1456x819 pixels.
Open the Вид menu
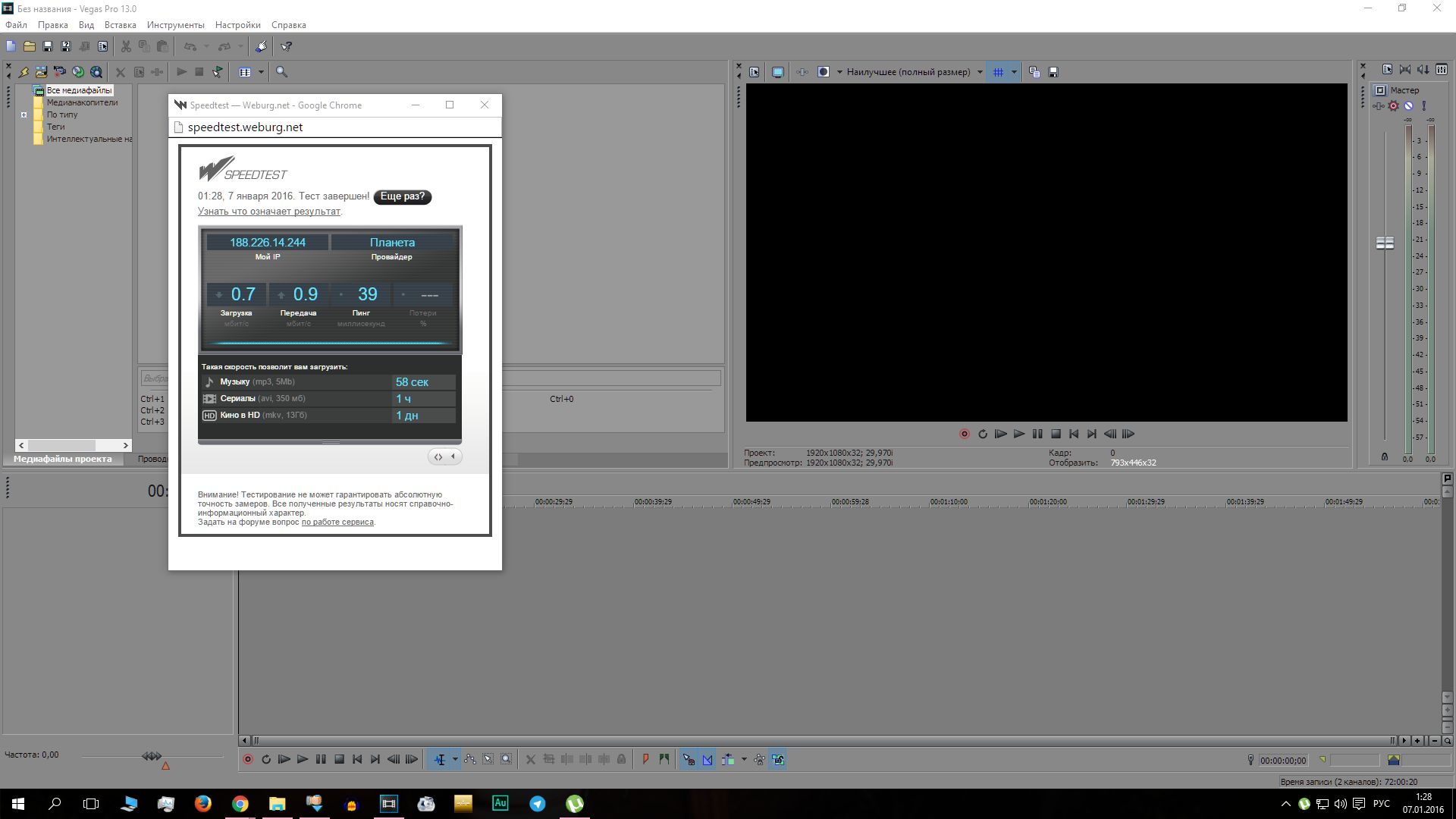click(x=86, y=25)
